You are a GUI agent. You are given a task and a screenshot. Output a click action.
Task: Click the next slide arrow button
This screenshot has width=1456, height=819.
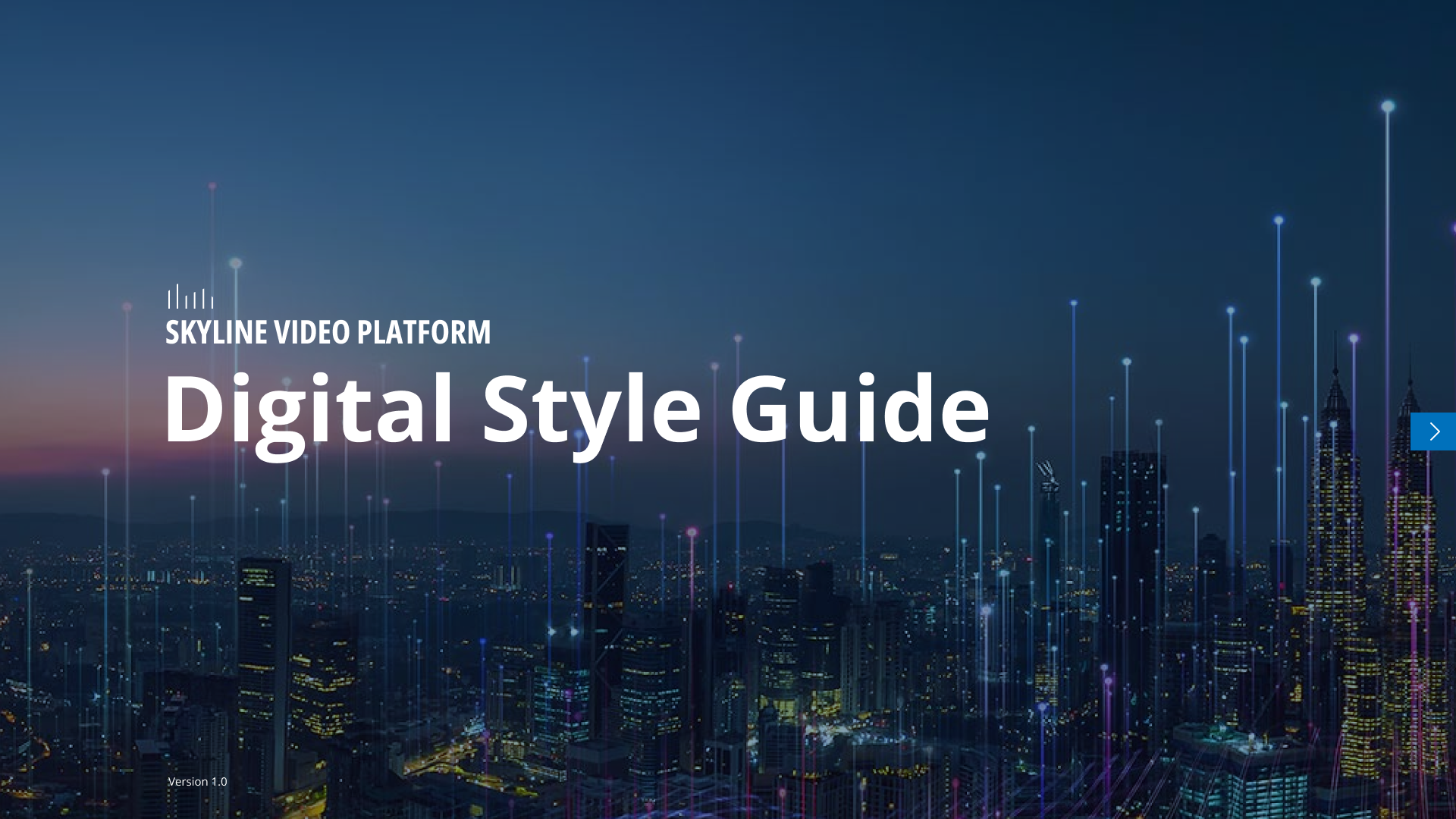point(1432,431)
